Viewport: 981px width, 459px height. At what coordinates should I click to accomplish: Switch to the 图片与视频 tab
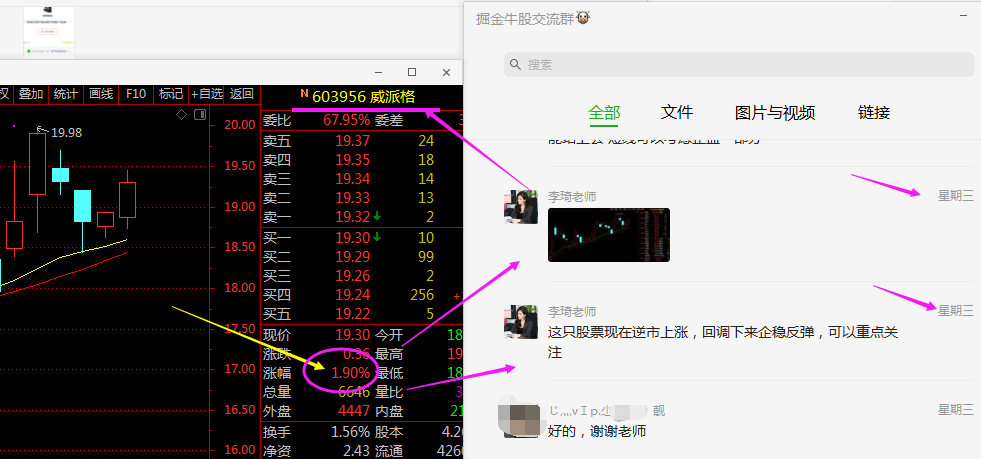(x=775, y=113)
